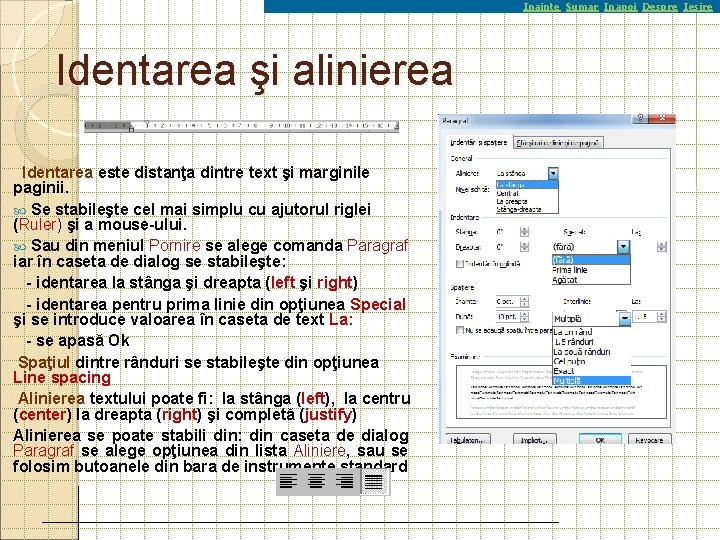Click the red Line spacing text
Viewport: 720px width, 540px height.
pyautogui.click(x=62, y=378)
